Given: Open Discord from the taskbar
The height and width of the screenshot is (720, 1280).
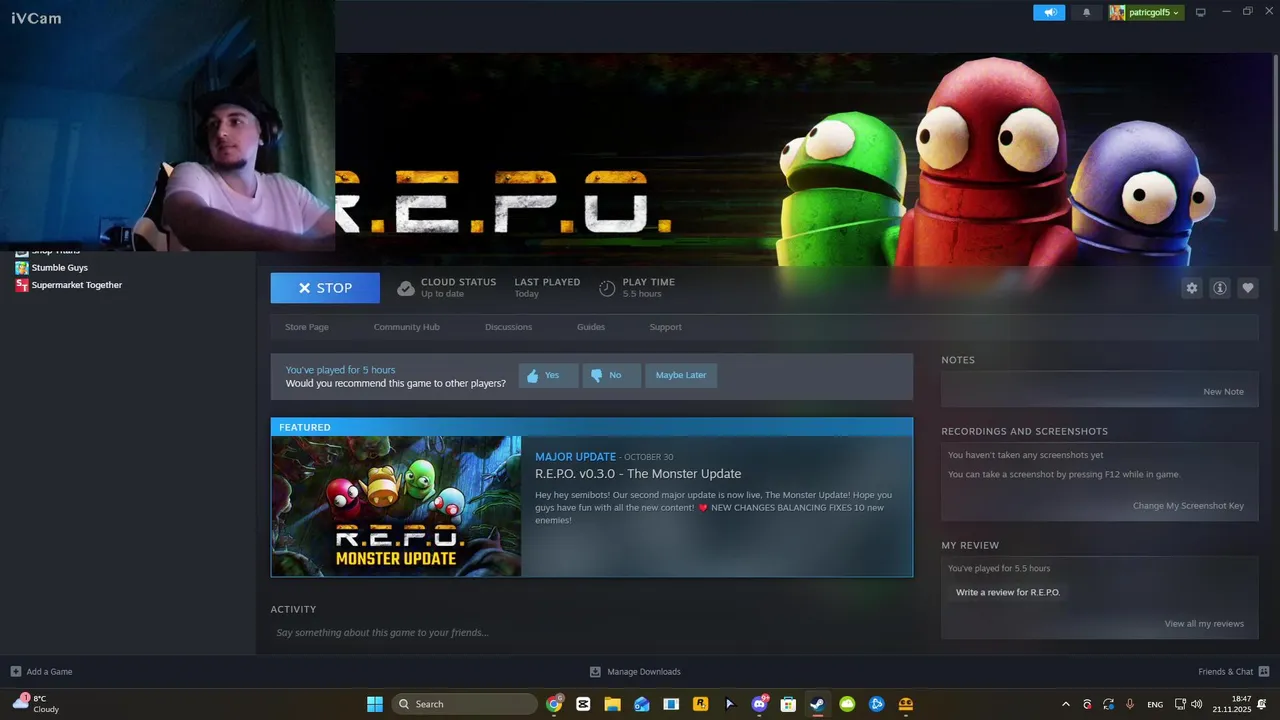Looking at the screenshot, I should [760, 704].
